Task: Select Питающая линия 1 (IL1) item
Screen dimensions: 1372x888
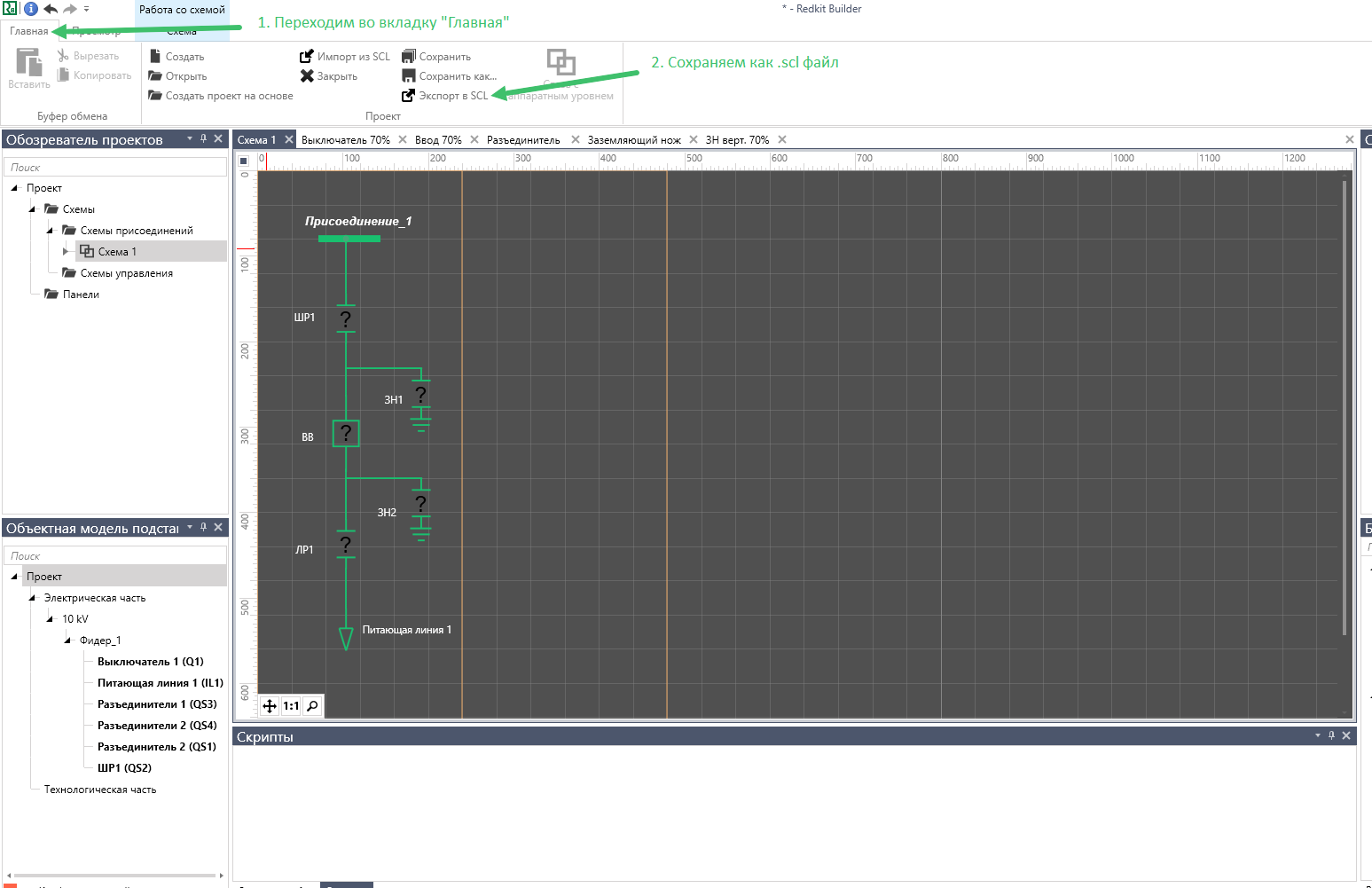Action: coord(161,683)
